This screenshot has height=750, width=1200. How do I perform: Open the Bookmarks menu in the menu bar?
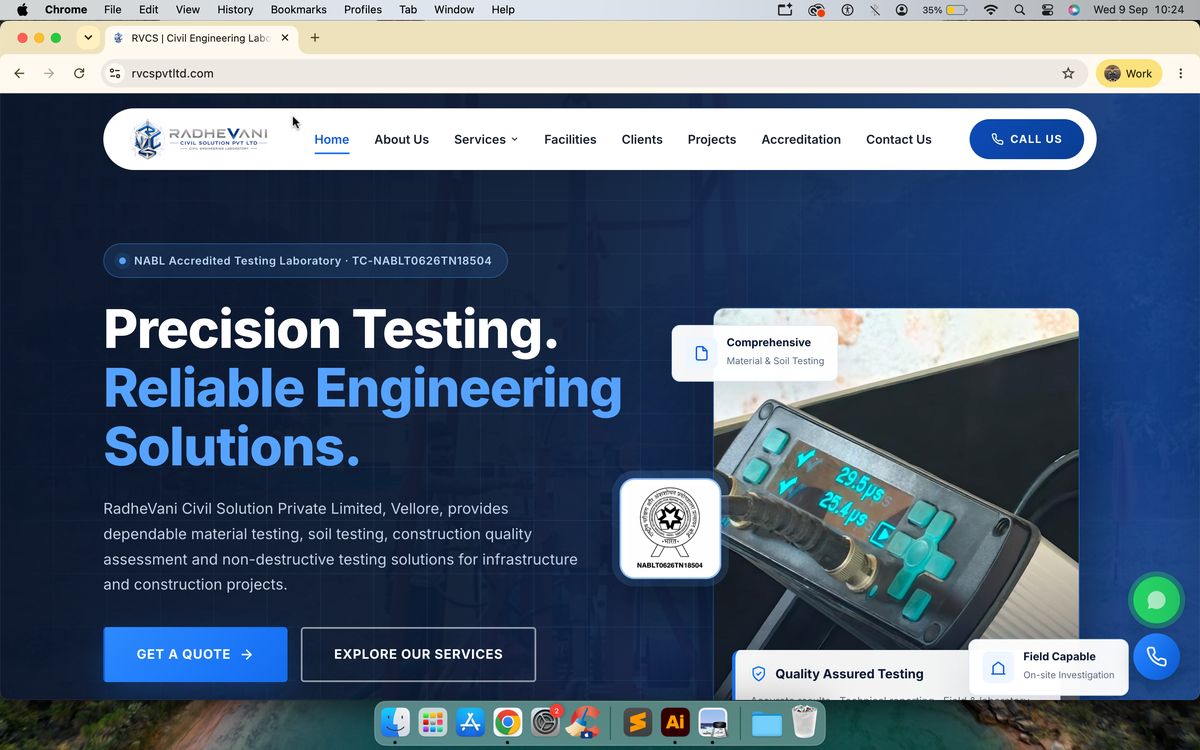(x=299, y=10)
